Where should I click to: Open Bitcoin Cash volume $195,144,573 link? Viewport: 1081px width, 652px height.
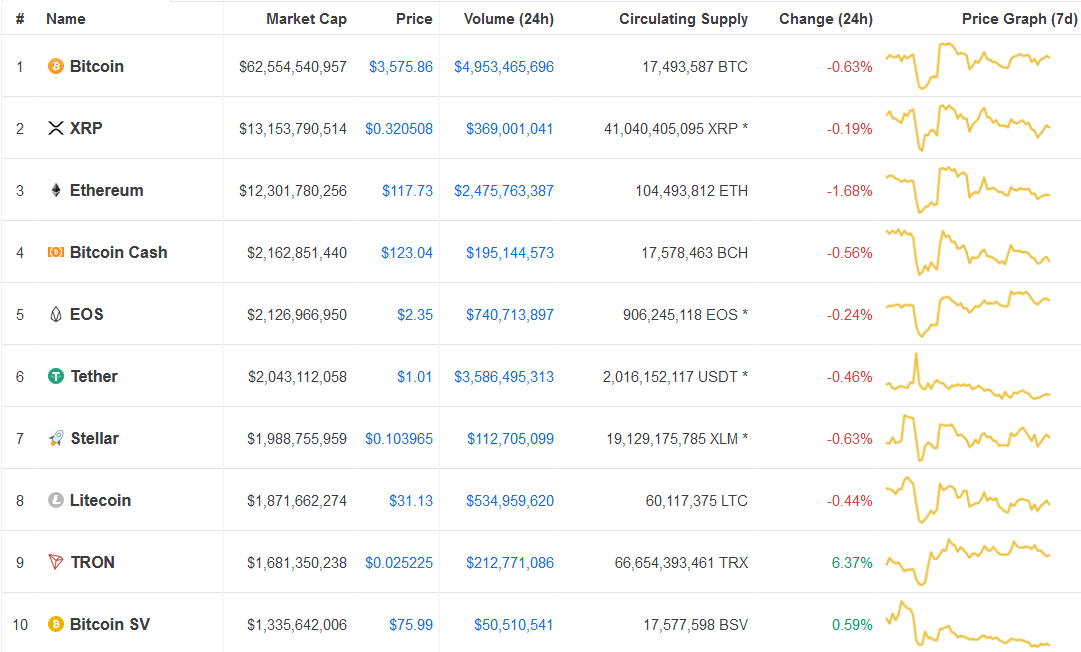click(510, 253)
